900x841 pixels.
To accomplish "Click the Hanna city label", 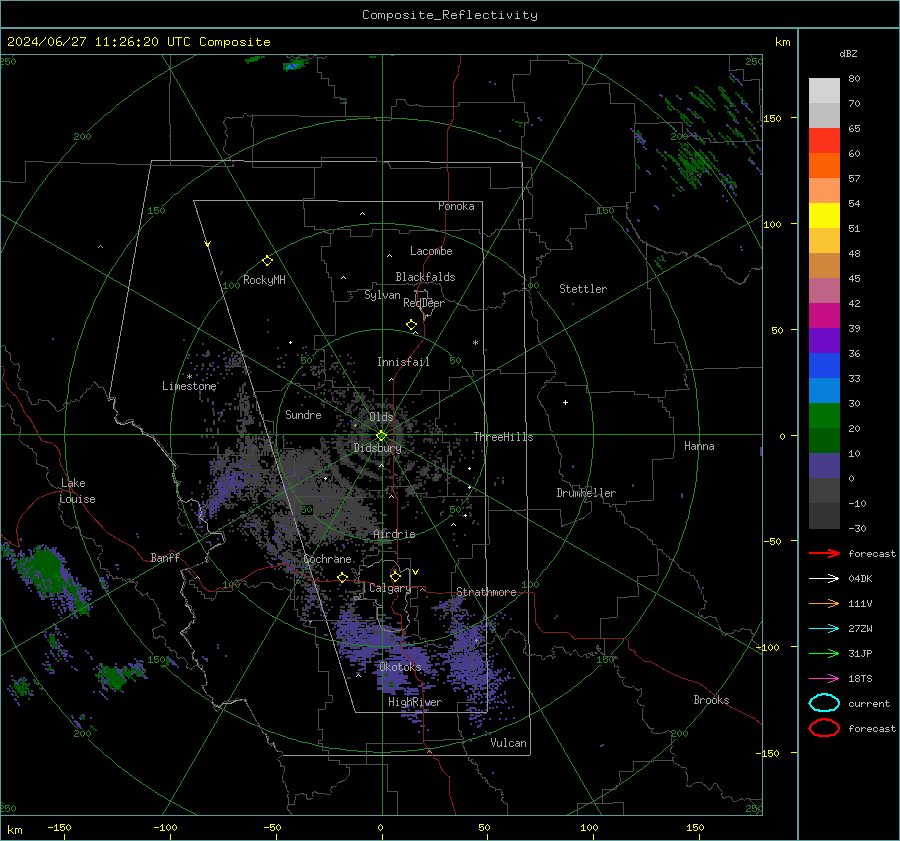I will (x=699, y=446).
